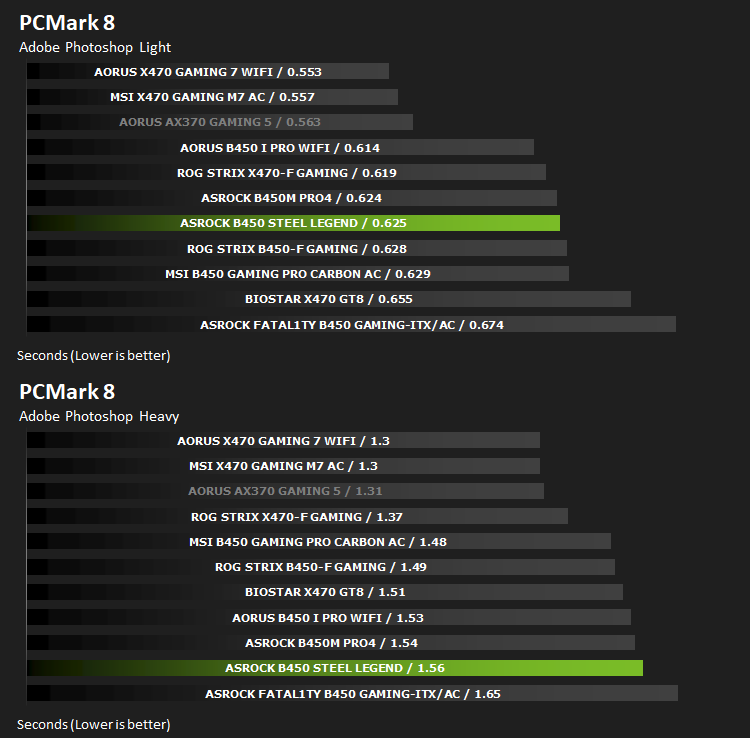Image resolution: width=750 pixels, height=738 pixels.
Task: Click the greyed AORUS AX370 GAMING 5 0.563 bar
Action: click(220, 121)
